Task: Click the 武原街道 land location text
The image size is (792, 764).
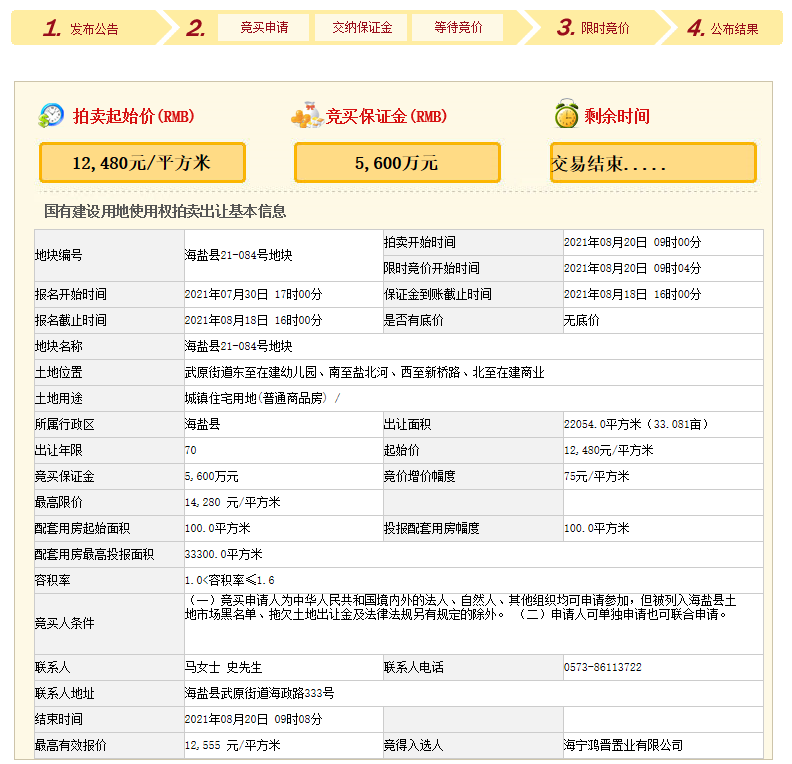Action: tap(364, 372)
